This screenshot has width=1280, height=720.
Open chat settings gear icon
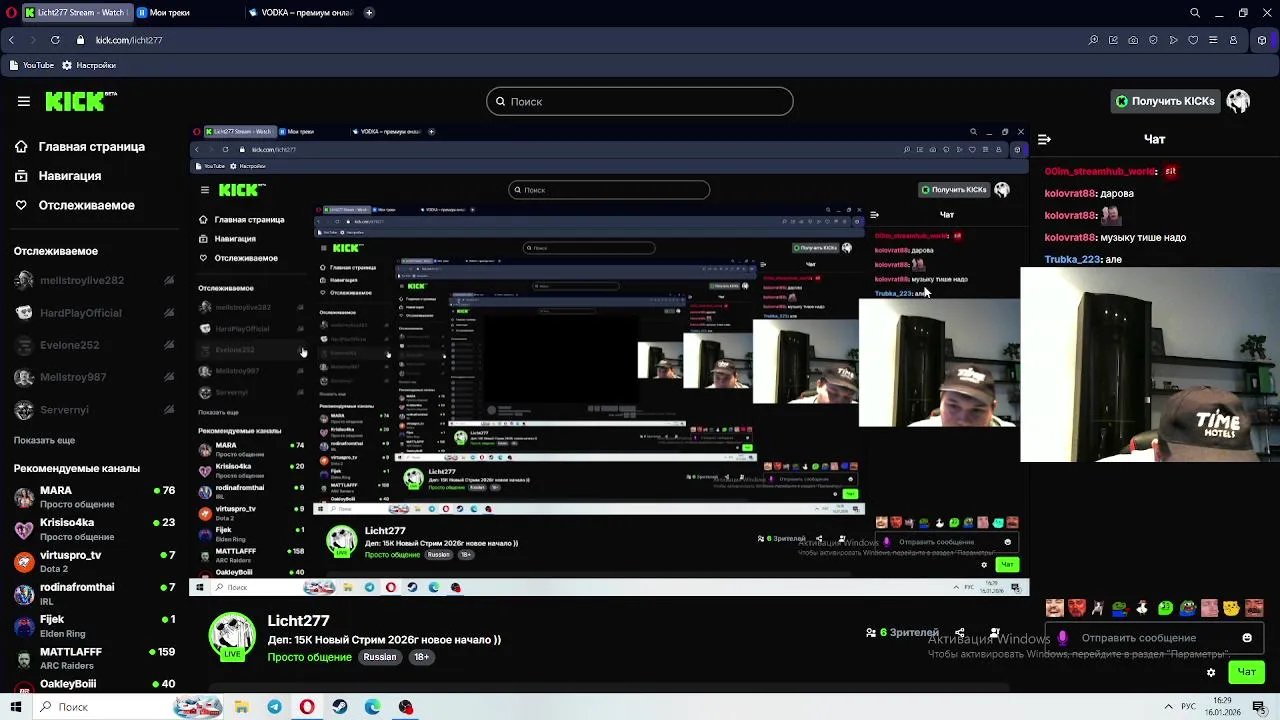pos(1211,672)
